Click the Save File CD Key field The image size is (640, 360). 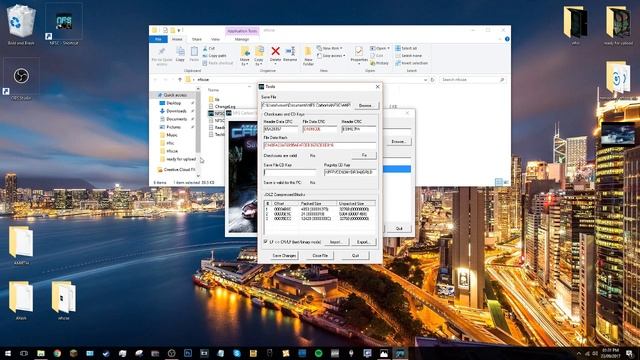click(x=289, y=173)
